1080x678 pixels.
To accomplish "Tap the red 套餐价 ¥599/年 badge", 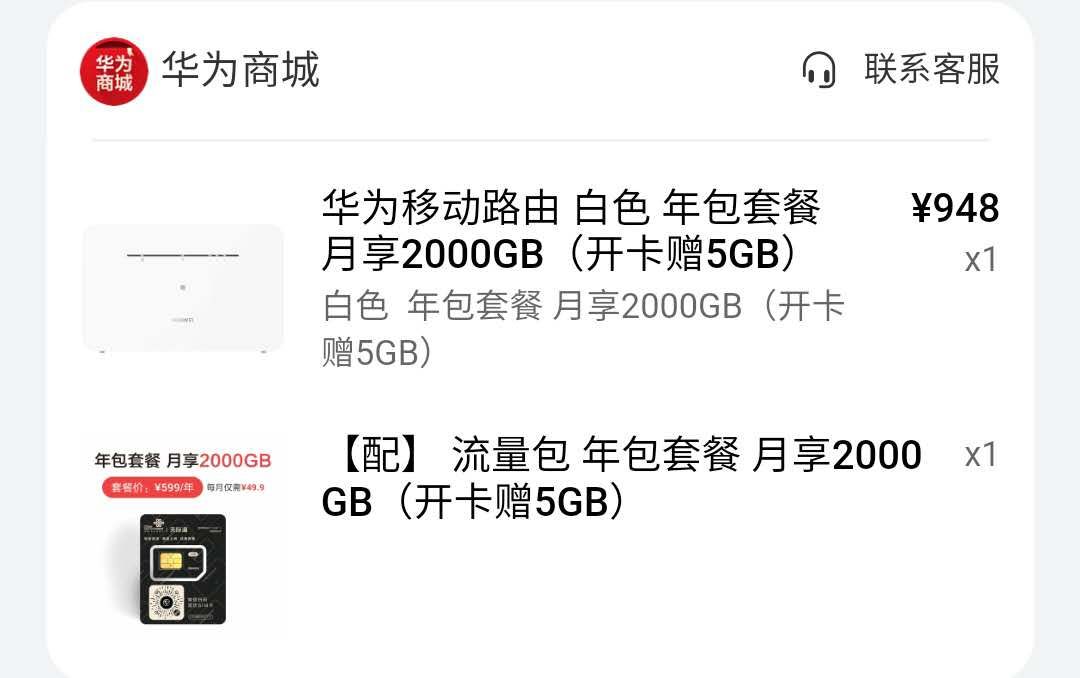I will tap(152, 487).
